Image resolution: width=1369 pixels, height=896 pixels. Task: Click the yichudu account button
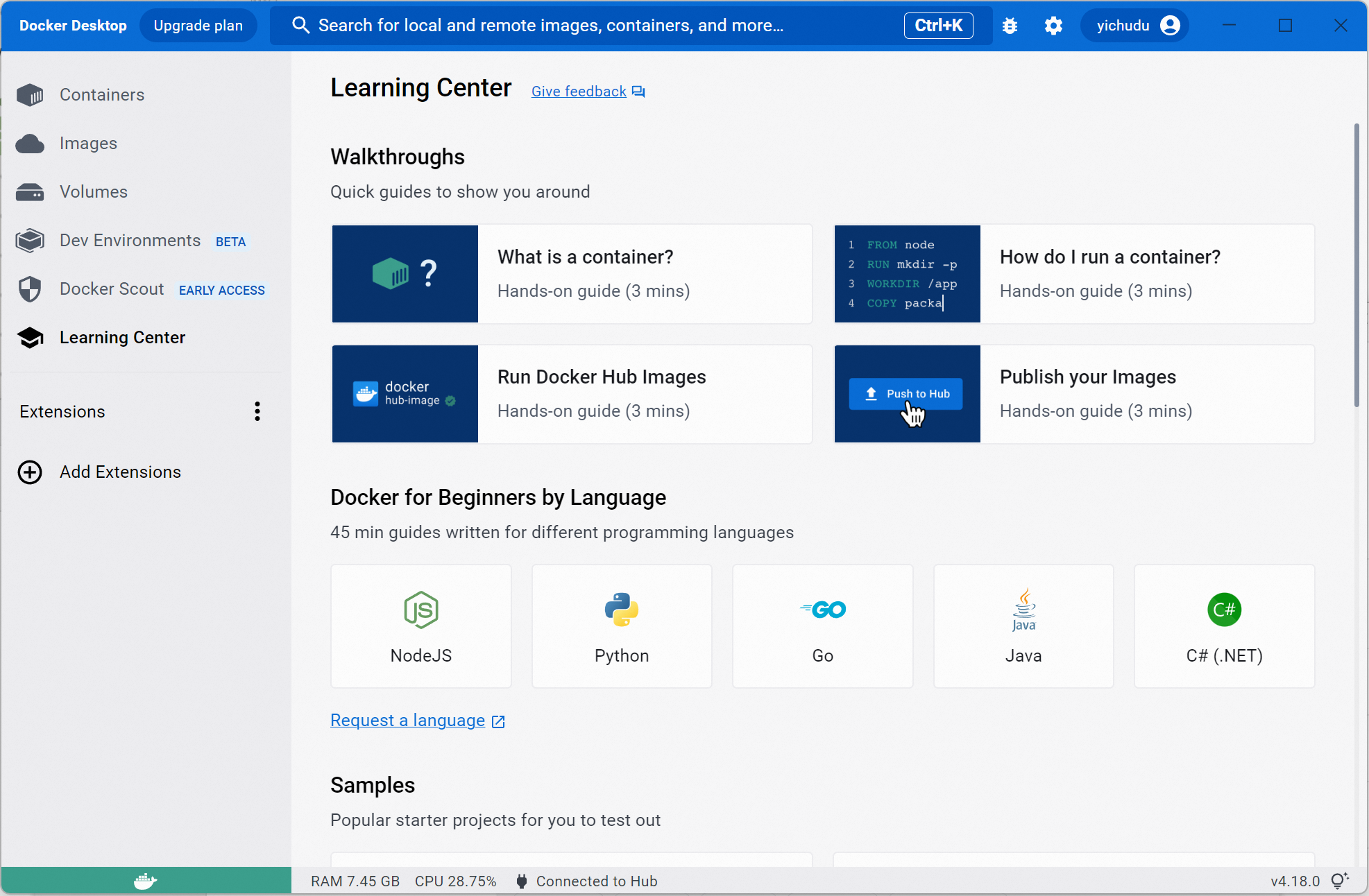click(1134, 26)
